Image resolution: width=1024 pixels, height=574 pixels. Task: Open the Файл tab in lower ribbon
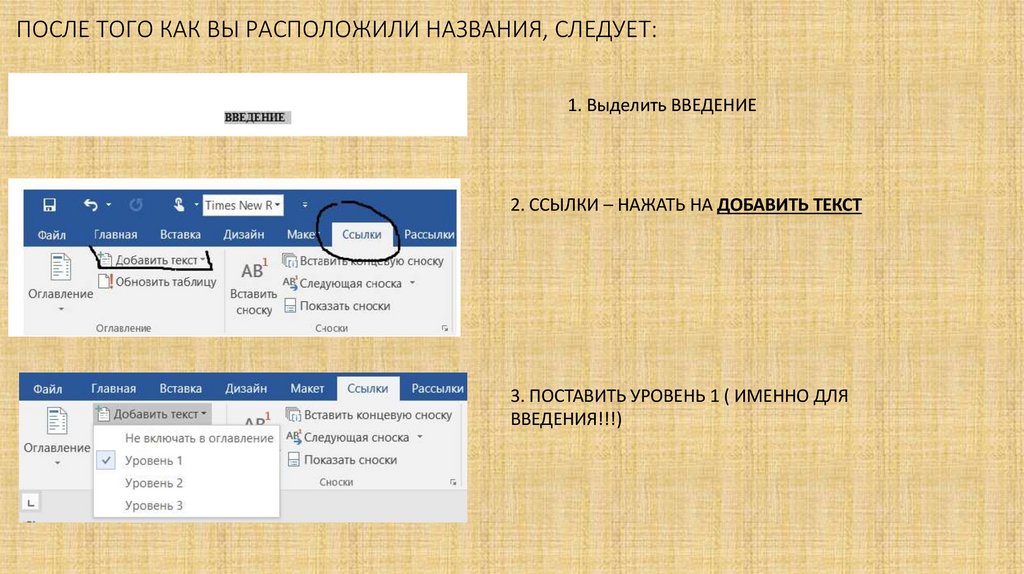pyautogui.click(x=48, y=389)
